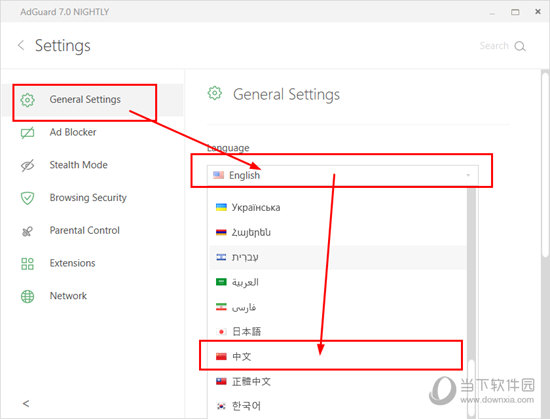
Task: Open the English language dropdown
Action: 342,175
